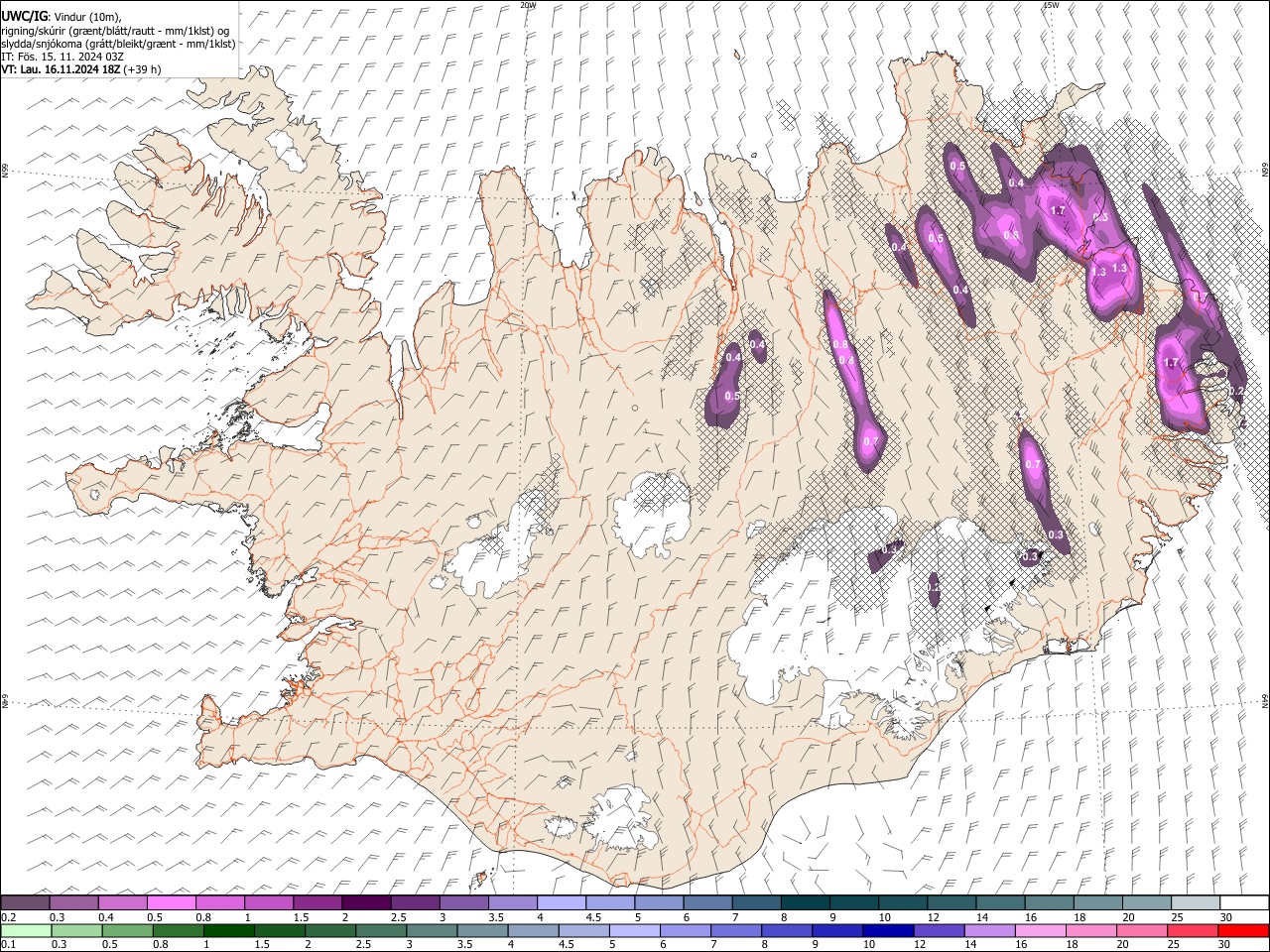Pick the upper legend swatch starting at 18

(x=1097, y=902)
